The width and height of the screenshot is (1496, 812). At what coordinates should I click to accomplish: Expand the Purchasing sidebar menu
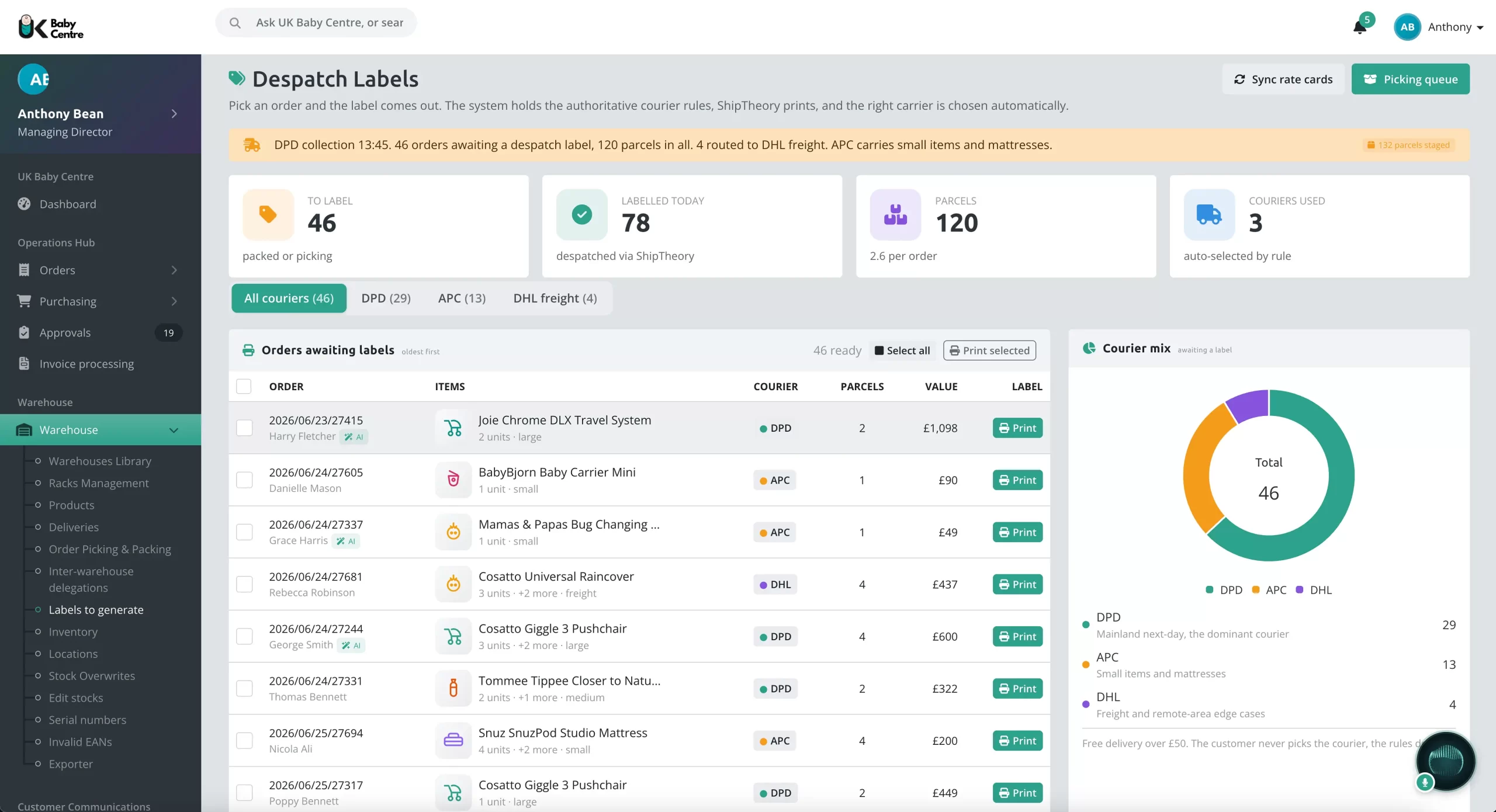[x=101, y=301]
